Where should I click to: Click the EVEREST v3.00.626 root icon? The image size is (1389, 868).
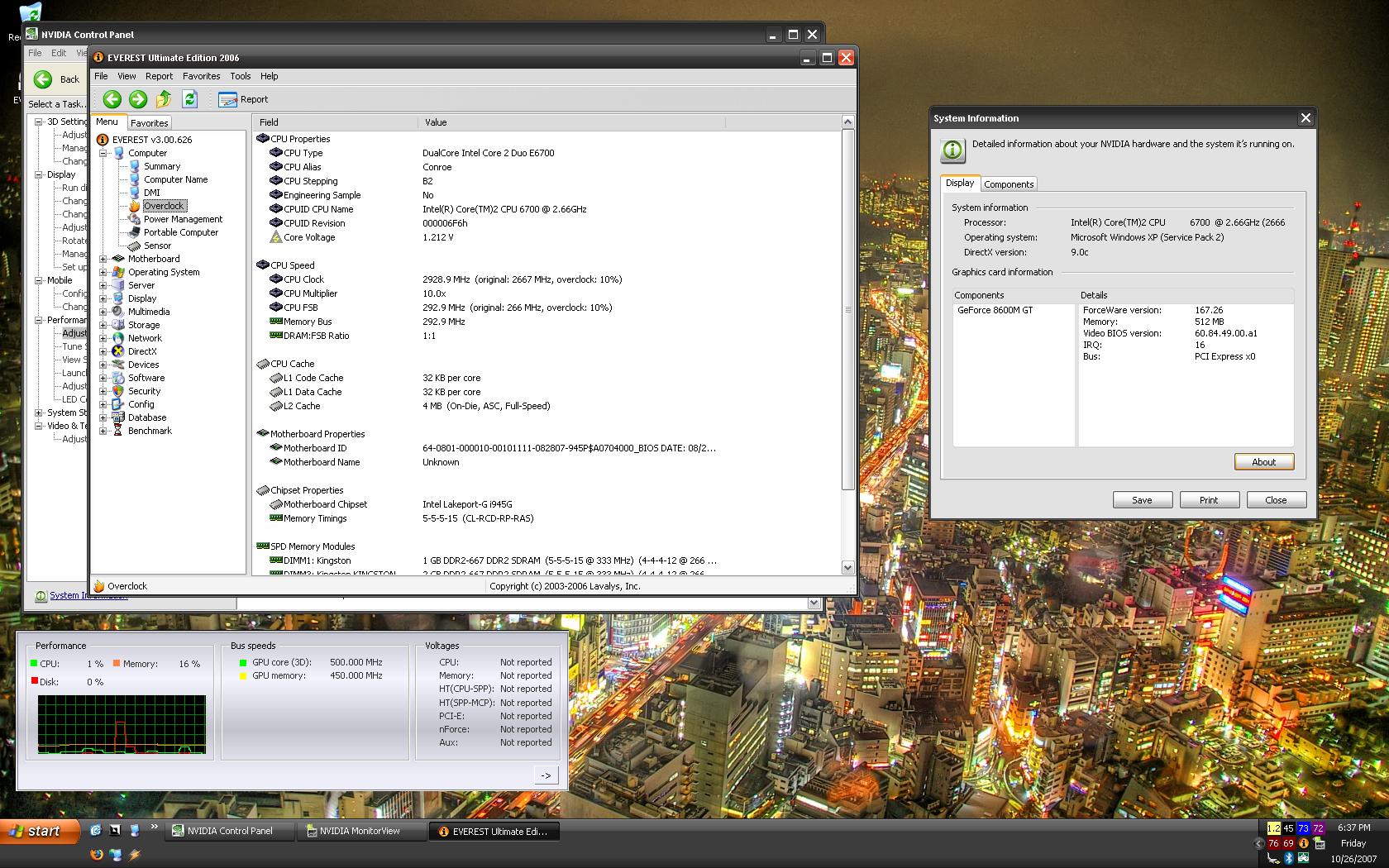pos(103,140)
